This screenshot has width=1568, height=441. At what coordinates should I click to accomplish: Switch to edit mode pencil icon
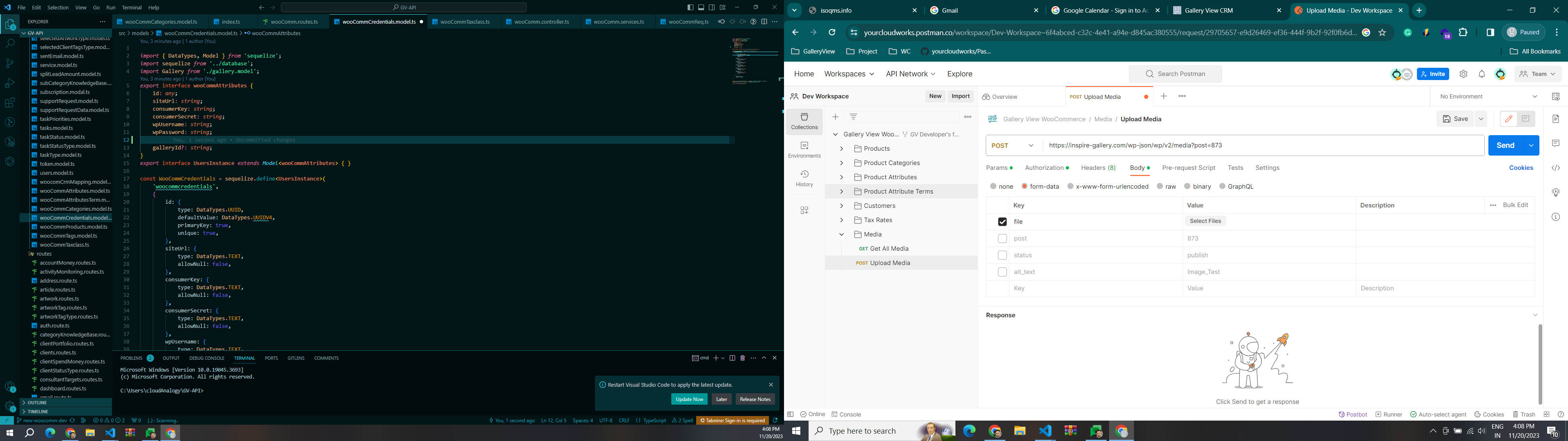[1508, 119]
